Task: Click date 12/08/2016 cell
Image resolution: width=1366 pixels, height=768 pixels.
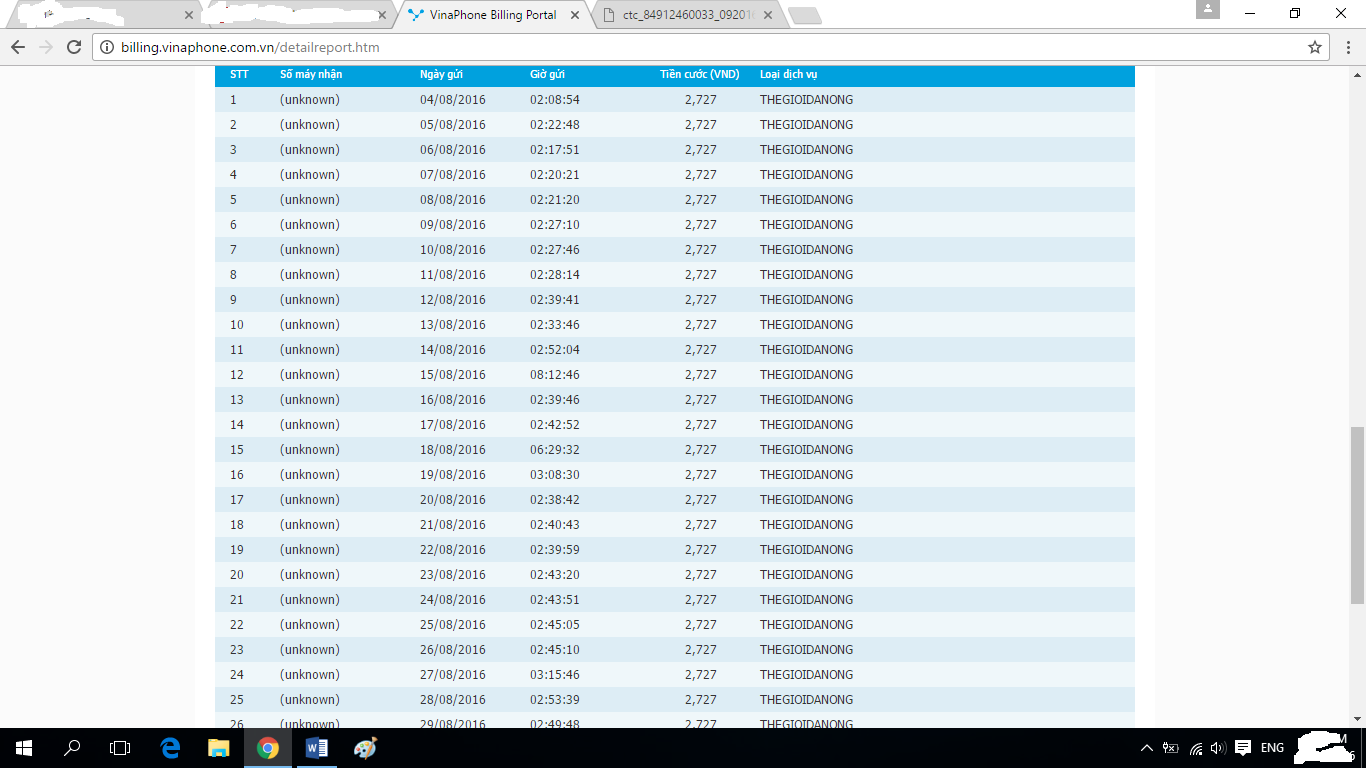Action: point(453,300)
